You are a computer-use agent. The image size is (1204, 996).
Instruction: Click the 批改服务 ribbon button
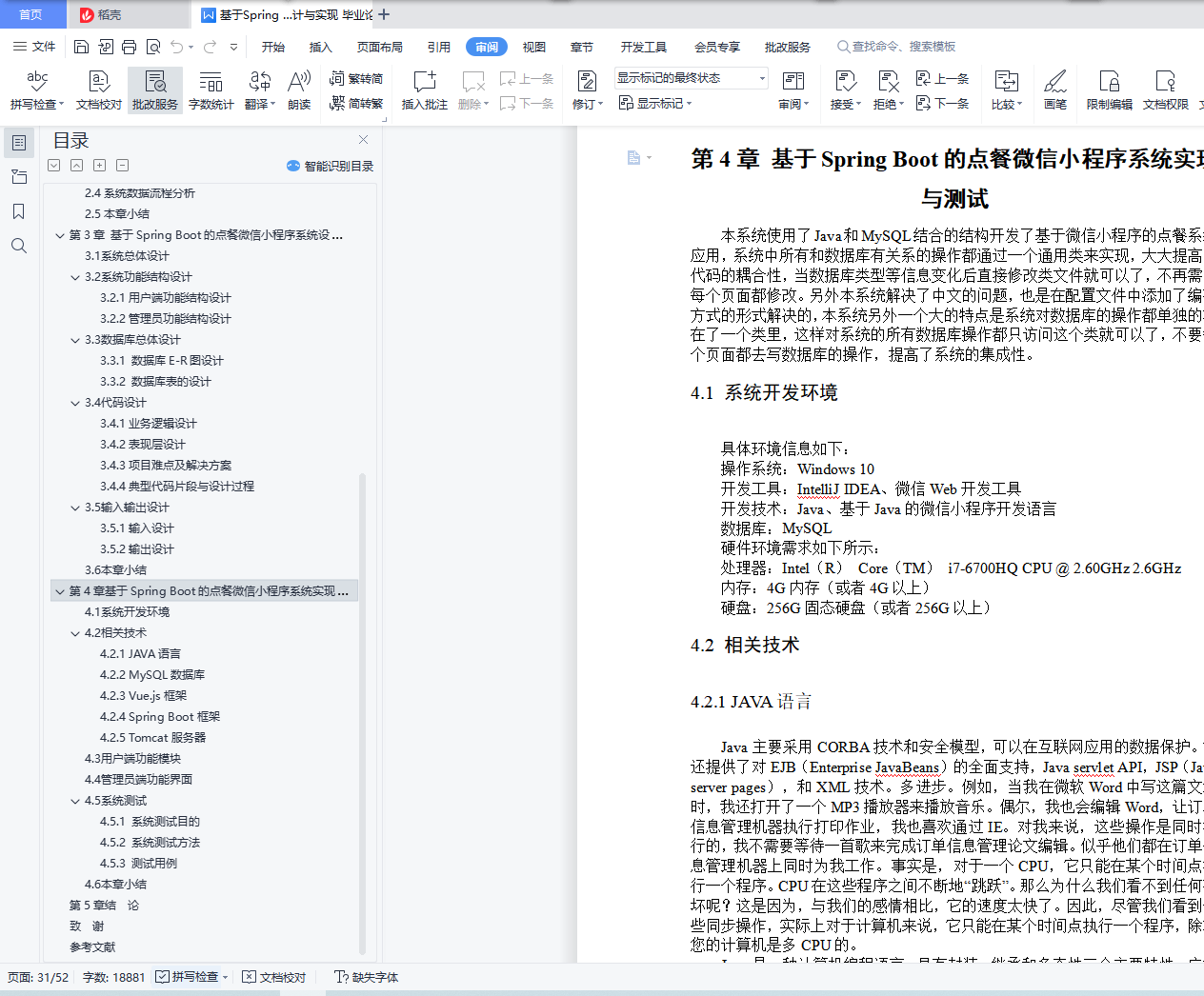pyautogui.click(x=155, y=90)
